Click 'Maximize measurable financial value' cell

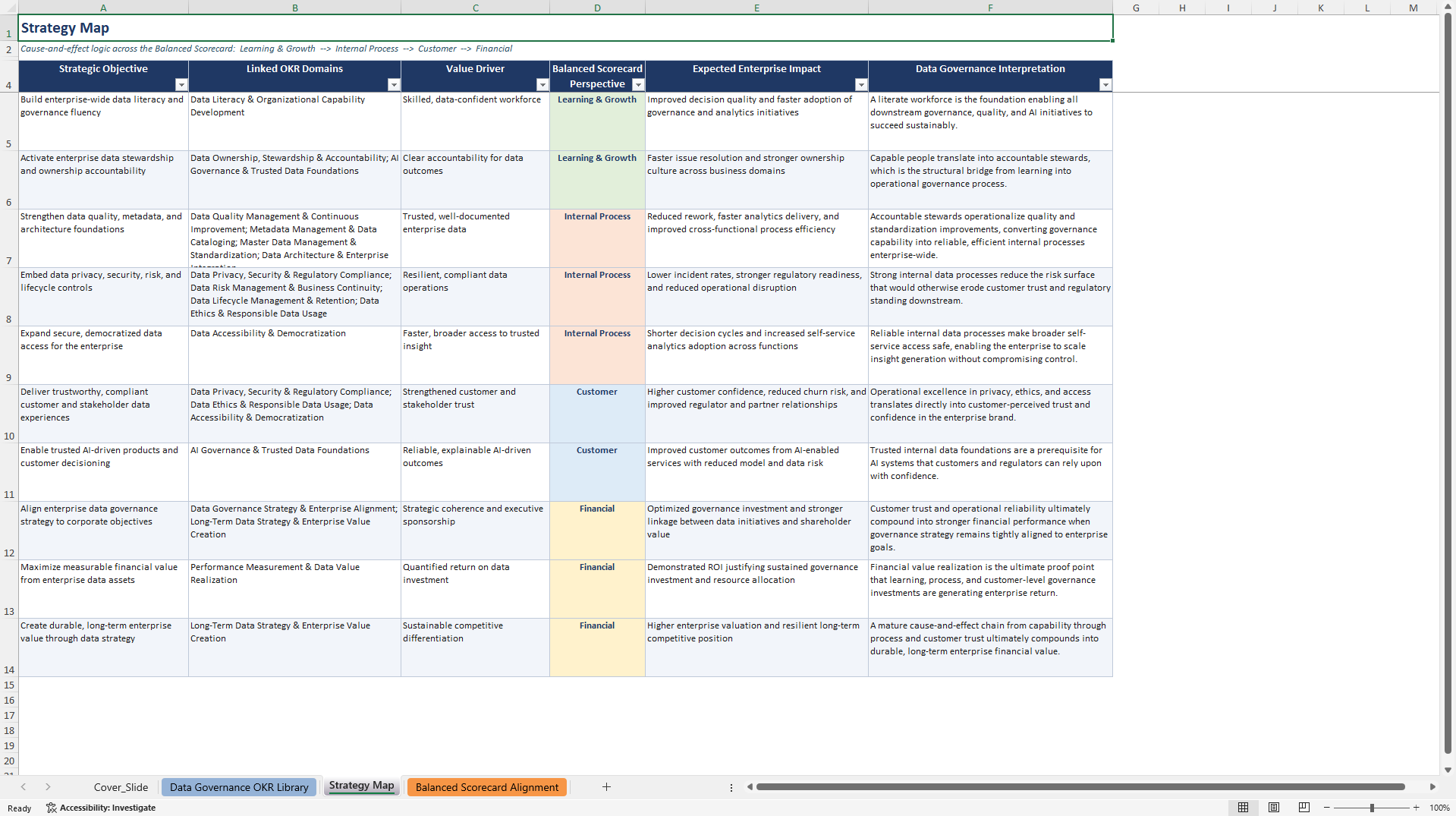click(103, 589)
